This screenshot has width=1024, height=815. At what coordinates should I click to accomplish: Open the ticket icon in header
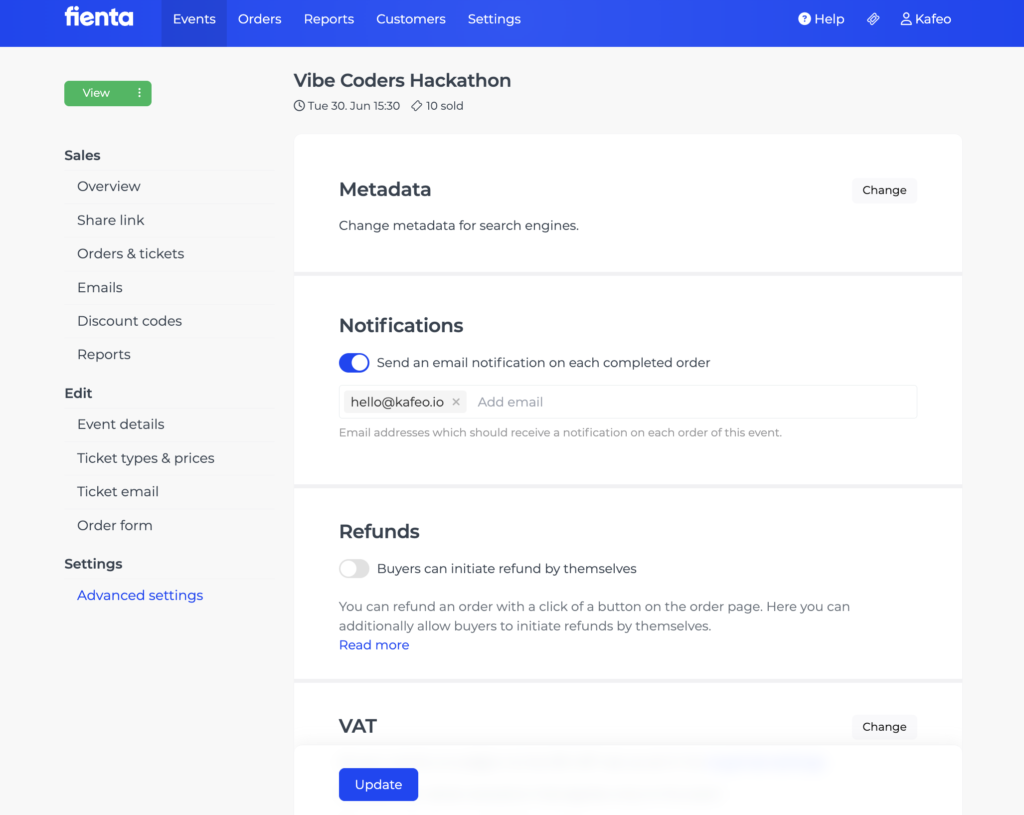tap(872, 19)
